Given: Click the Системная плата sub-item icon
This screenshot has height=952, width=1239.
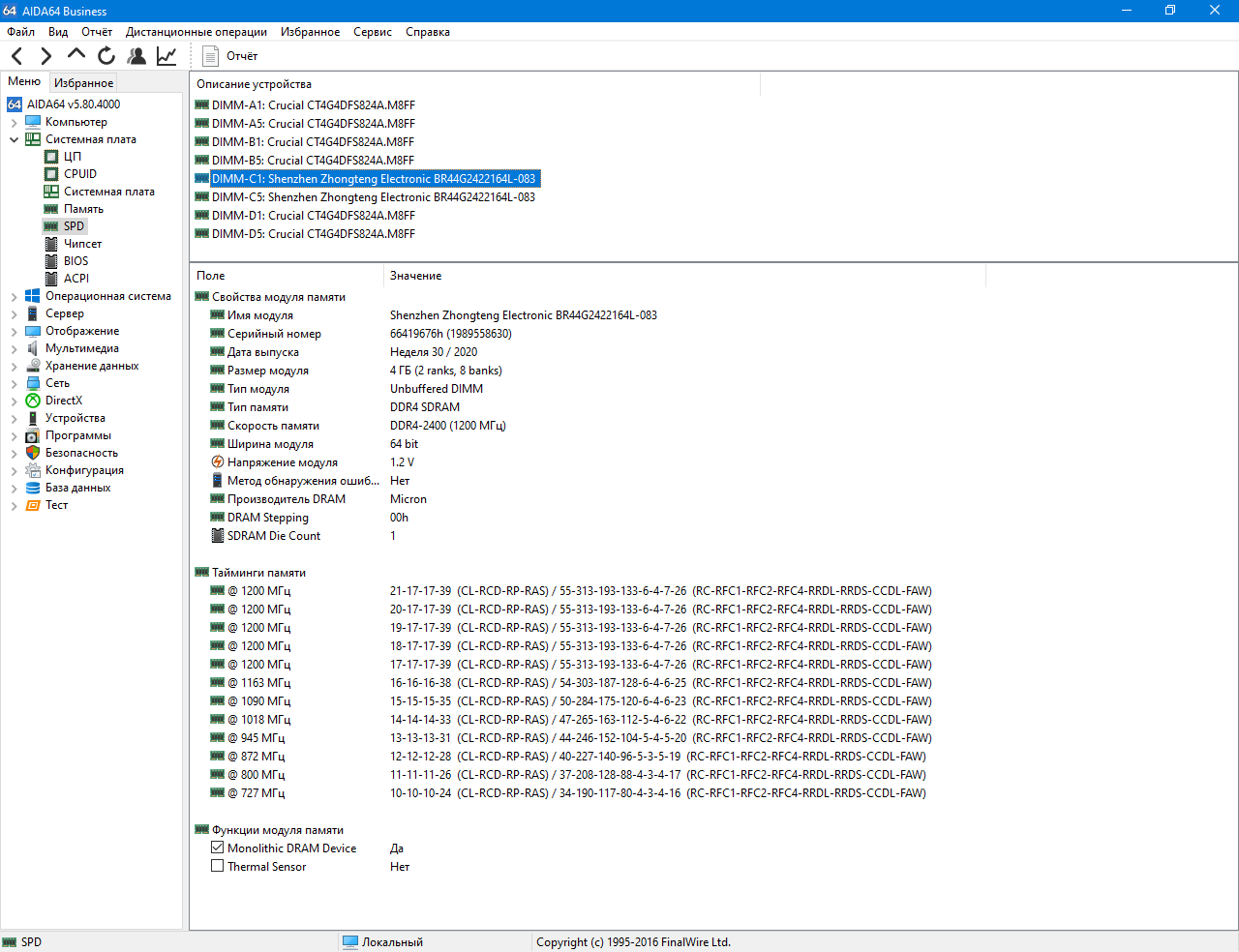Looking at the screenshot, I should (51, 192).
